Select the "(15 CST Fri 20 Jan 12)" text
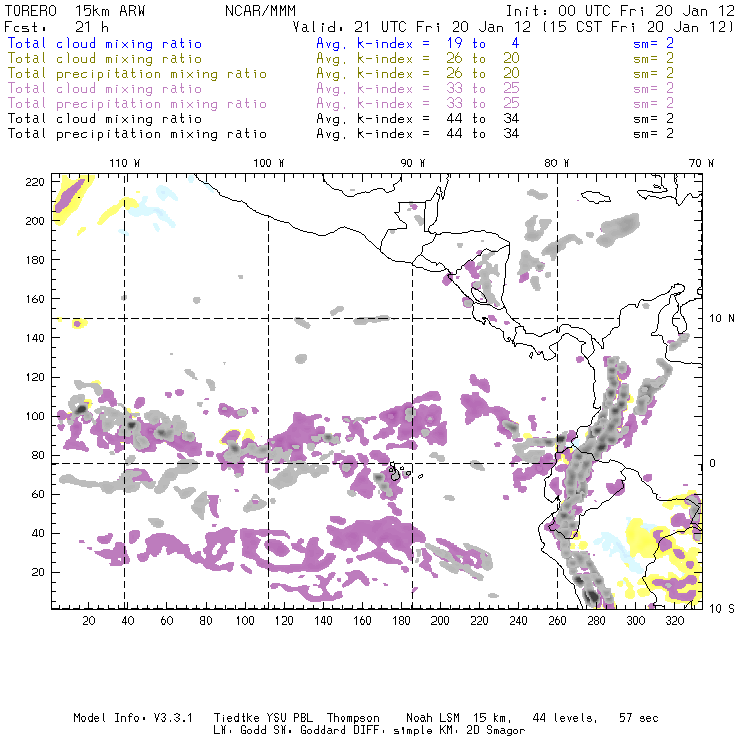This screenshot has height=740, width=740. [x=638, y=27]
